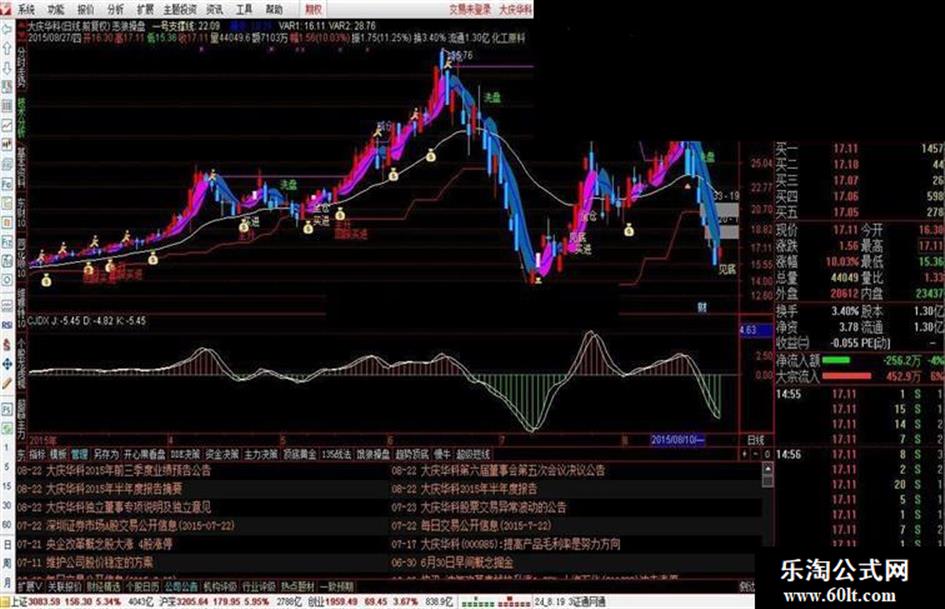Click the application logo at top-left corner
This screenshot has height=609, width=945.
[7, 8]
